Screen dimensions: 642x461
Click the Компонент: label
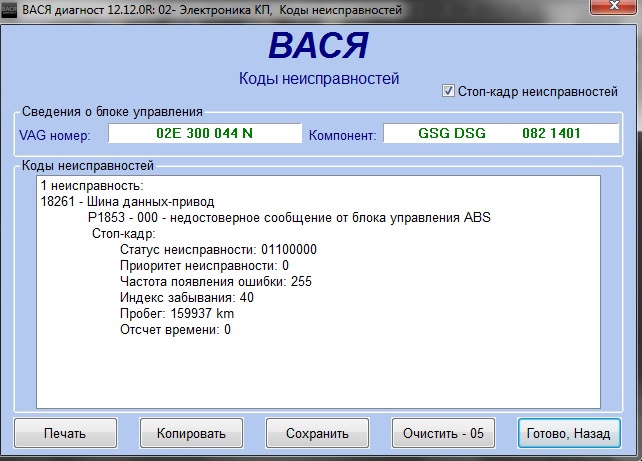tap(342, 135)
